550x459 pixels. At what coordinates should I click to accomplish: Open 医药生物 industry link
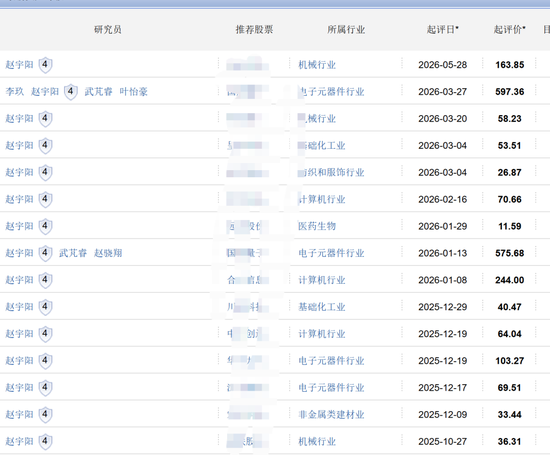click(x=317, y=226)
